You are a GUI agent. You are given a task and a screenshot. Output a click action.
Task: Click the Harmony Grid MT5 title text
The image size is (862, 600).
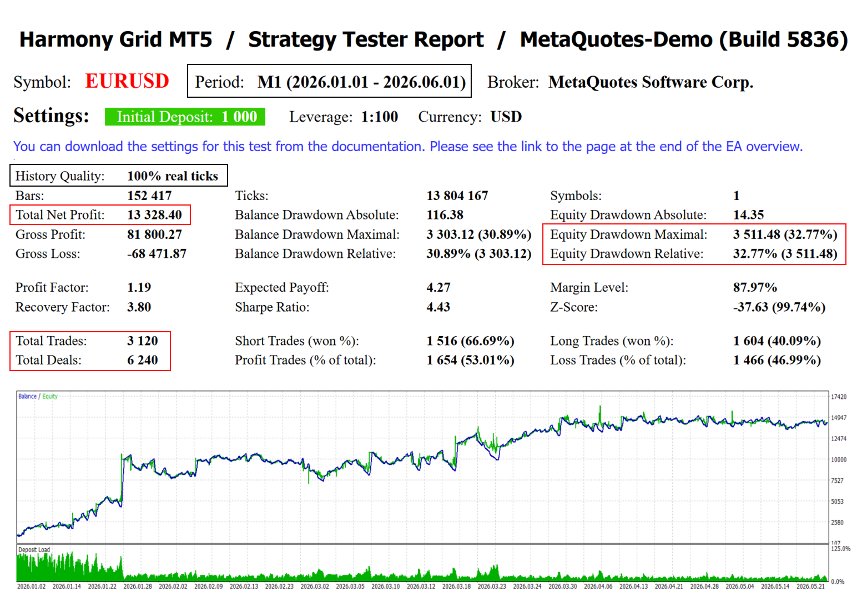tap(115, 40)
